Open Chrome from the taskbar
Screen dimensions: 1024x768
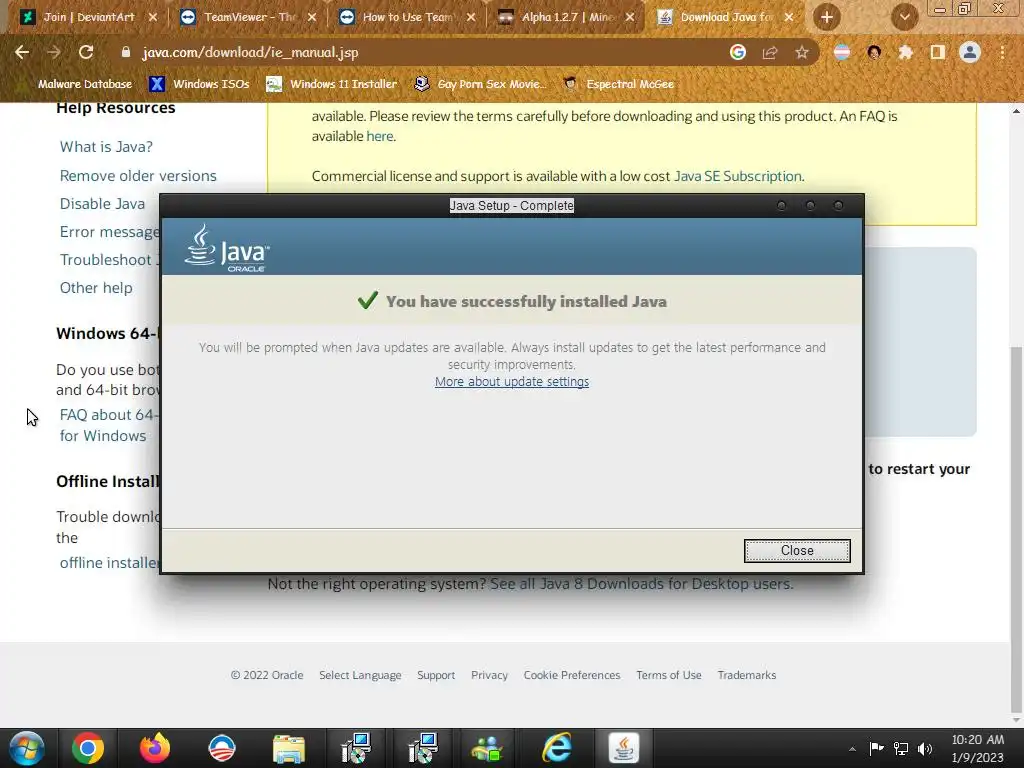88,748
